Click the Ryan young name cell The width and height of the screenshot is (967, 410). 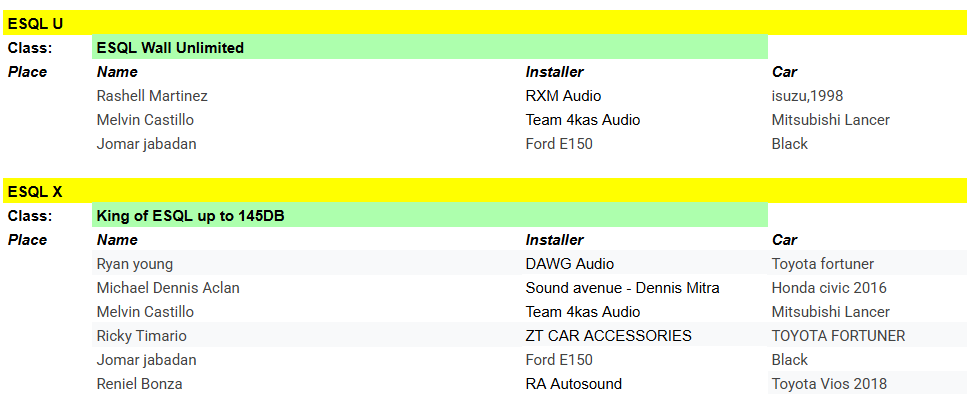coord(135,264)
